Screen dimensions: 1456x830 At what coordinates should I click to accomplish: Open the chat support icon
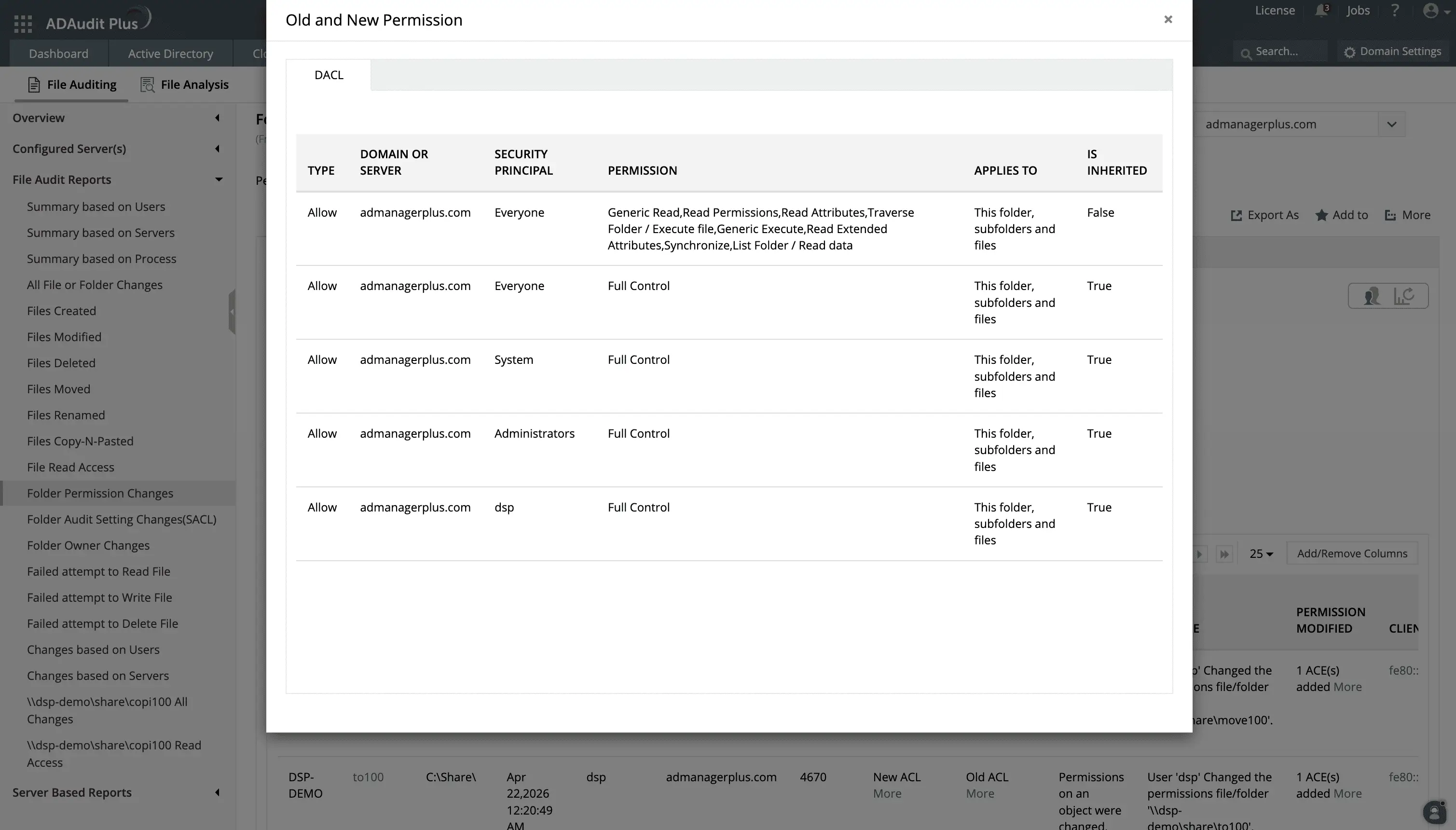[x=1434, y=812]
